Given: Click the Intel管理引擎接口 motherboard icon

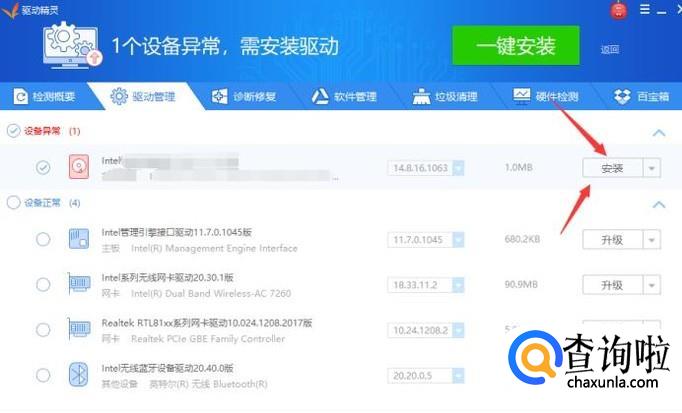Looking at the screenshot, I should point(79,239).
